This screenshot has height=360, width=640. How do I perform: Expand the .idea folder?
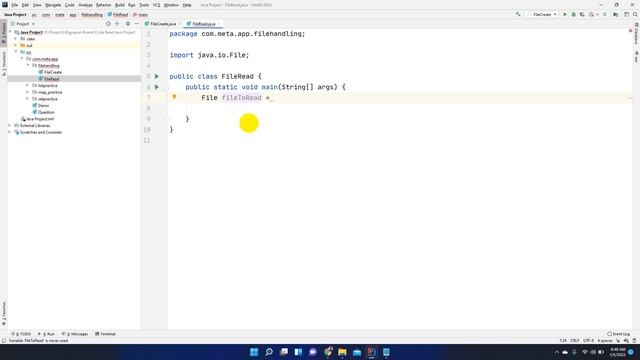pyautogui.click(x=16, y=39)
